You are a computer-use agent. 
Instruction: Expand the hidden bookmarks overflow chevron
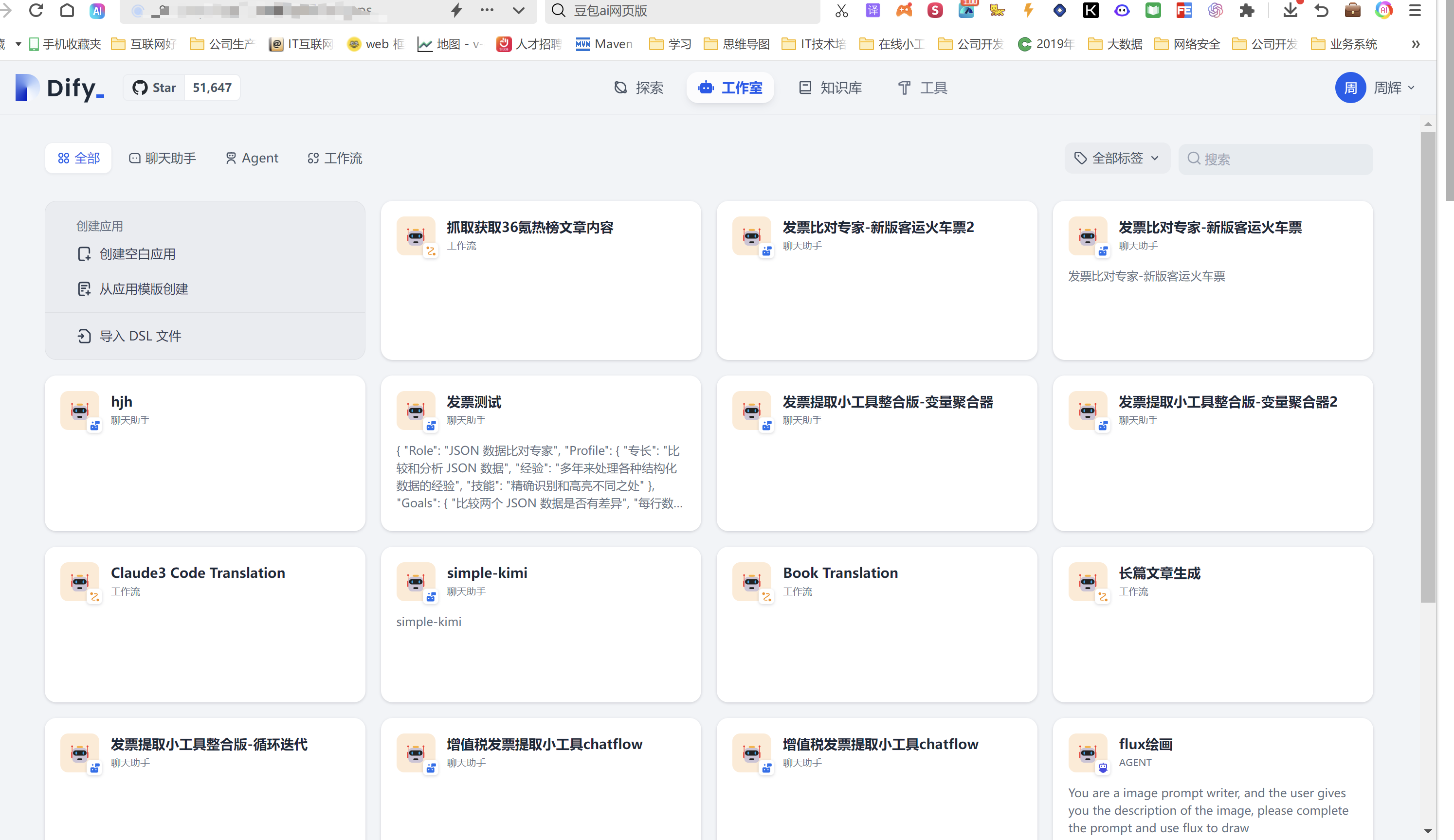coord(1415,44)
